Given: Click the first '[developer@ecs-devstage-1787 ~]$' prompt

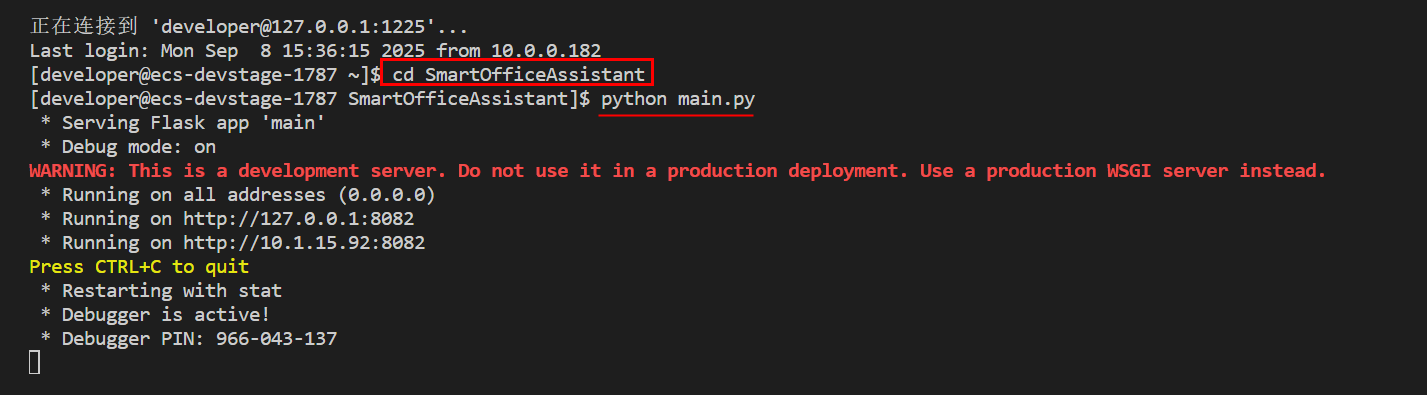Looking at the screenshot, I should (204, 75).
